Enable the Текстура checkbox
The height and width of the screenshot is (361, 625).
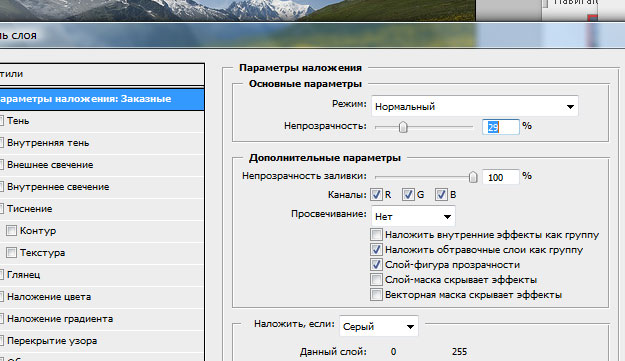click(12, 253)
